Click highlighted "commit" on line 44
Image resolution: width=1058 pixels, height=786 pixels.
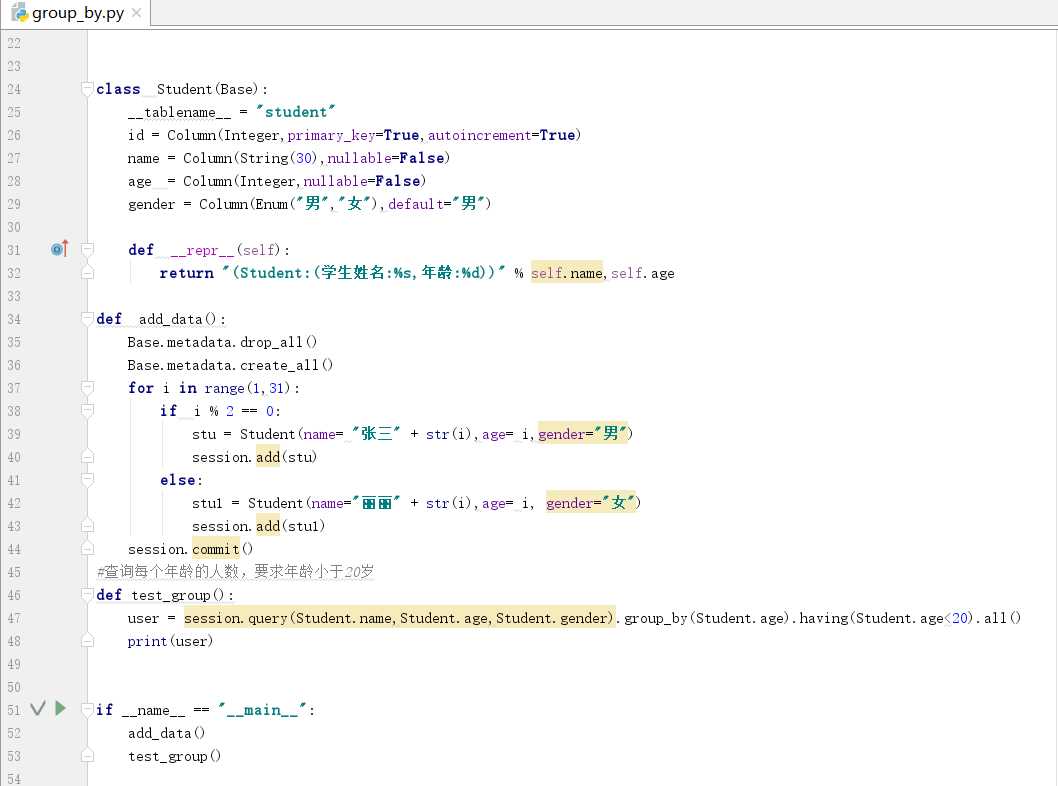(216, 549)
